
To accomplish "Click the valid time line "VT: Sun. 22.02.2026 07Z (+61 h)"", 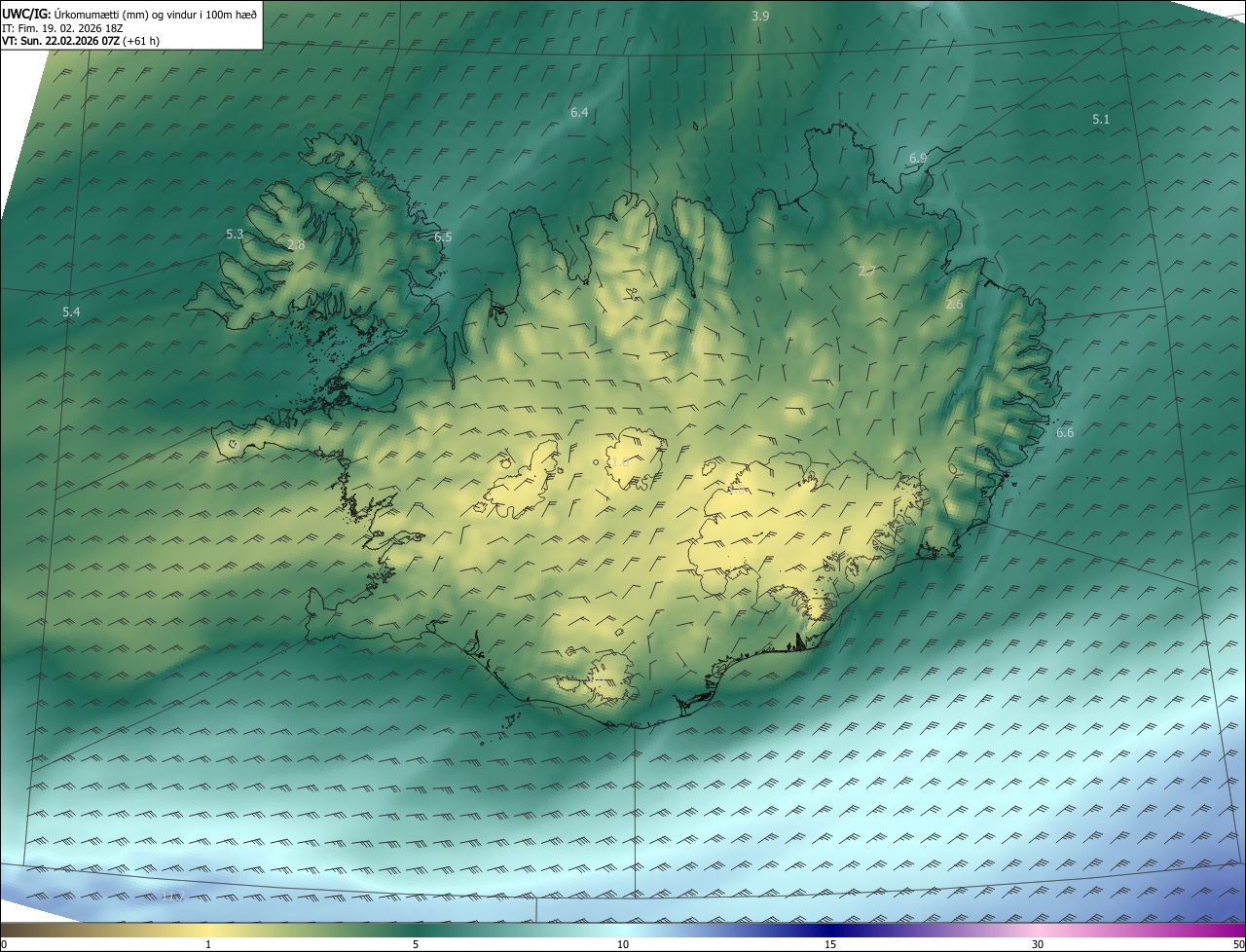I will click(x=81, y=41).
